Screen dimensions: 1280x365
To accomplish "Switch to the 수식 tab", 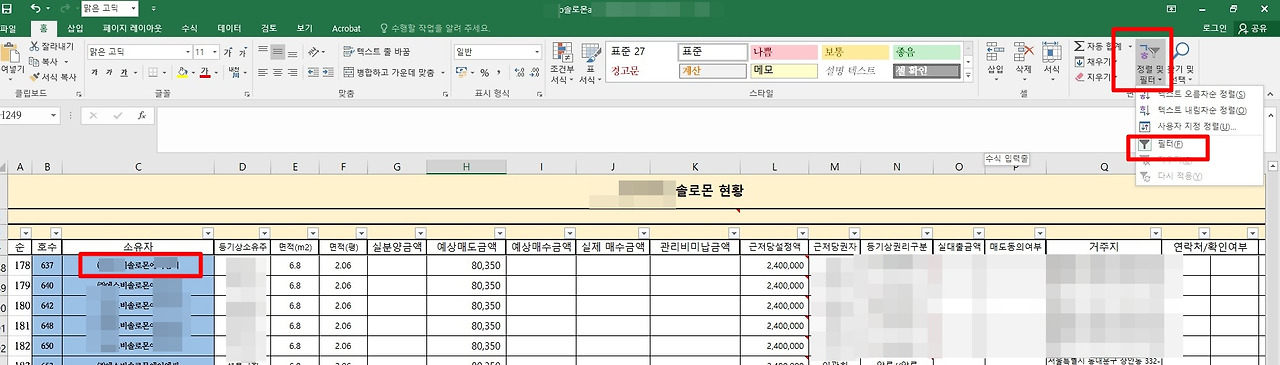I will coord(189,30).
